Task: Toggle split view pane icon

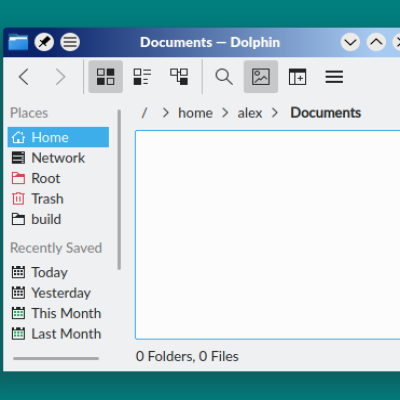Action: point(297,77)
